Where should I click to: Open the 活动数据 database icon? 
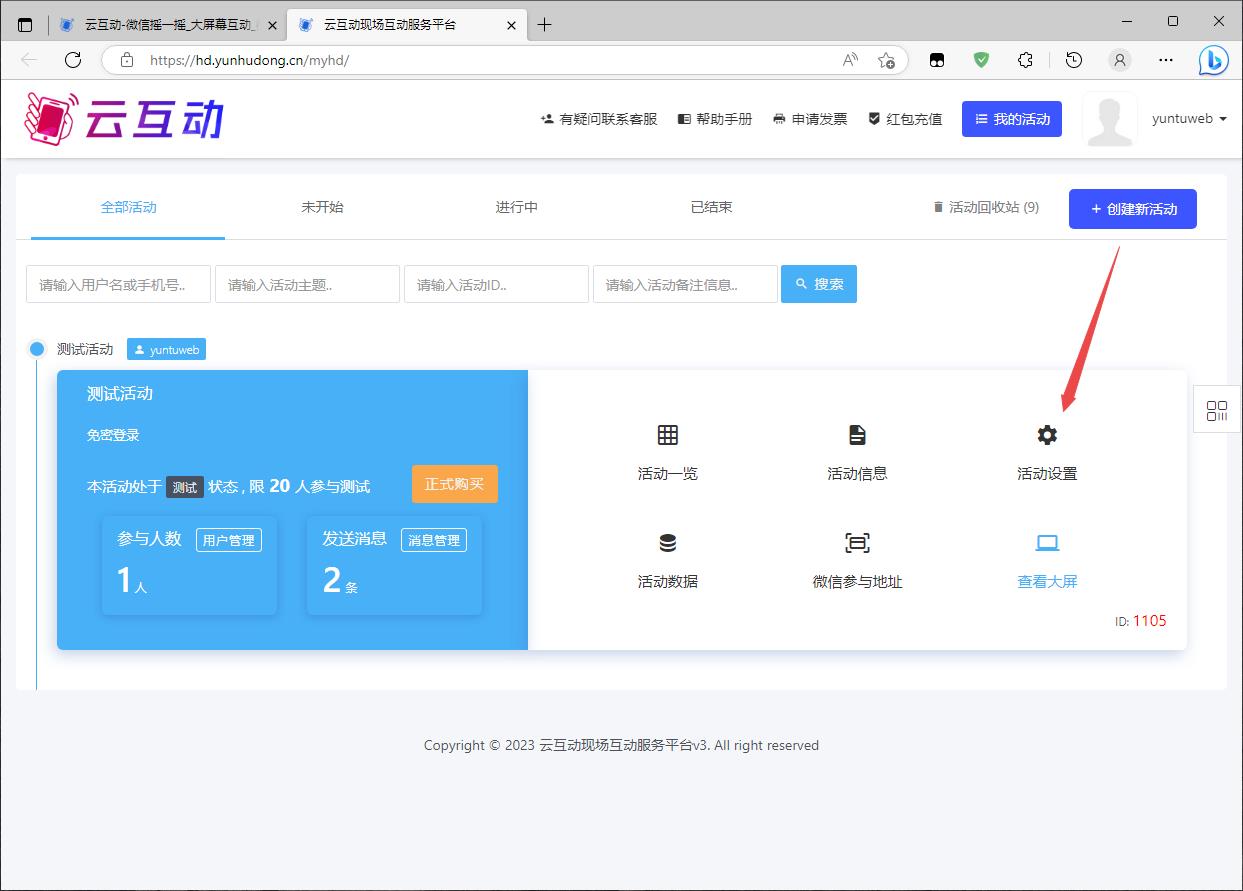point(667,543)
